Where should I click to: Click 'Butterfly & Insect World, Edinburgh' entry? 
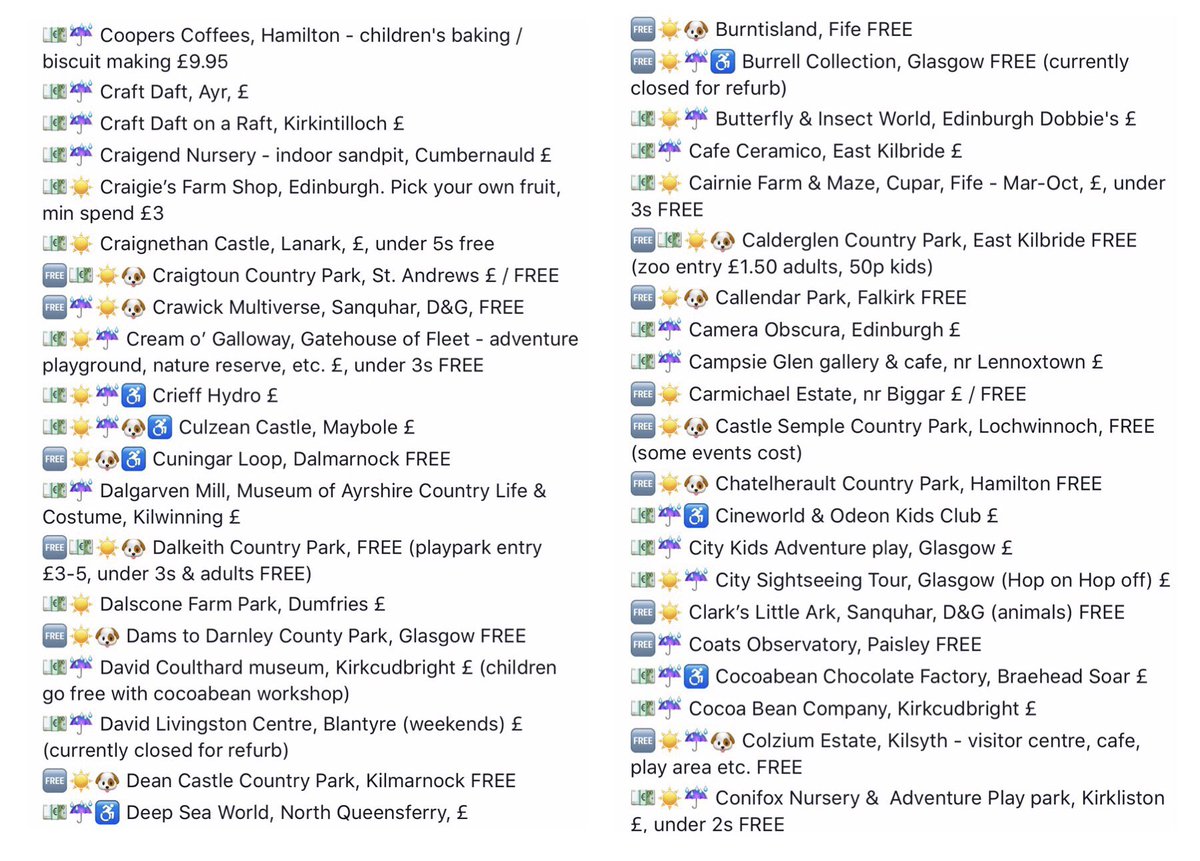884,119
